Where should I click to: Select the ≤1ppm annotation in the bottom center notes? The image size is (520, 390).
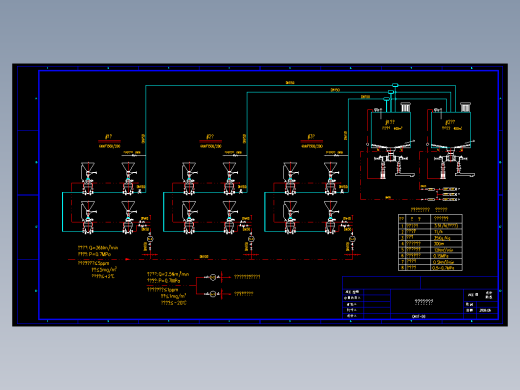pyautogui.click(x=163, y=290)
